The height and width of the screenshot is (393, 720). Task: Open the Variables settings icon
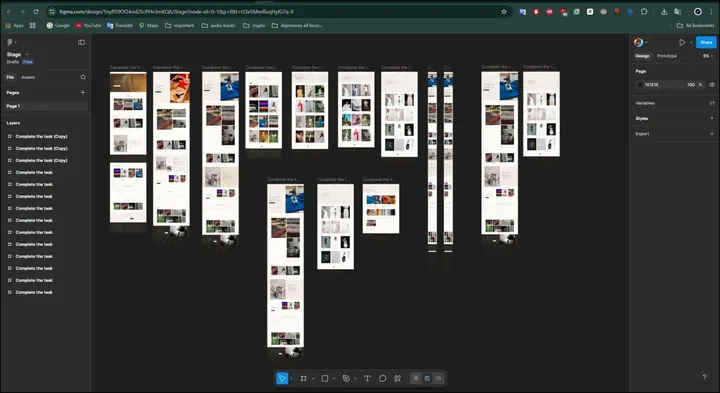712,103
